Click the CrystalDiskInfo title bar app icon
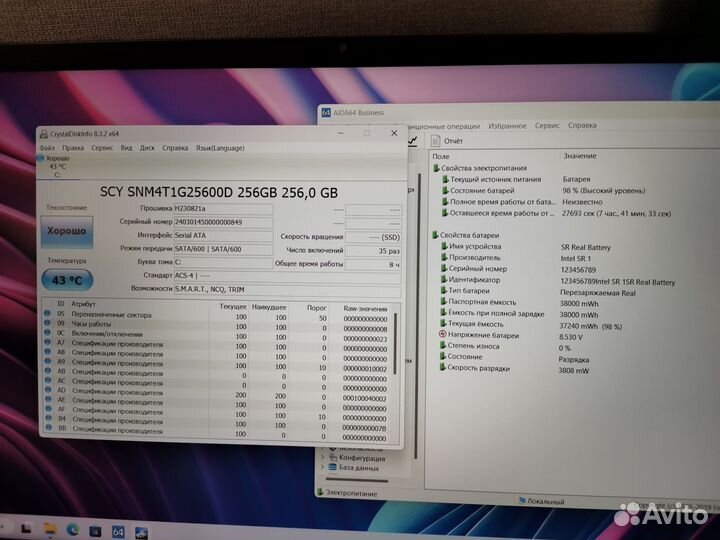Screen dimensions: 720x540 click(x=44, y=134)
